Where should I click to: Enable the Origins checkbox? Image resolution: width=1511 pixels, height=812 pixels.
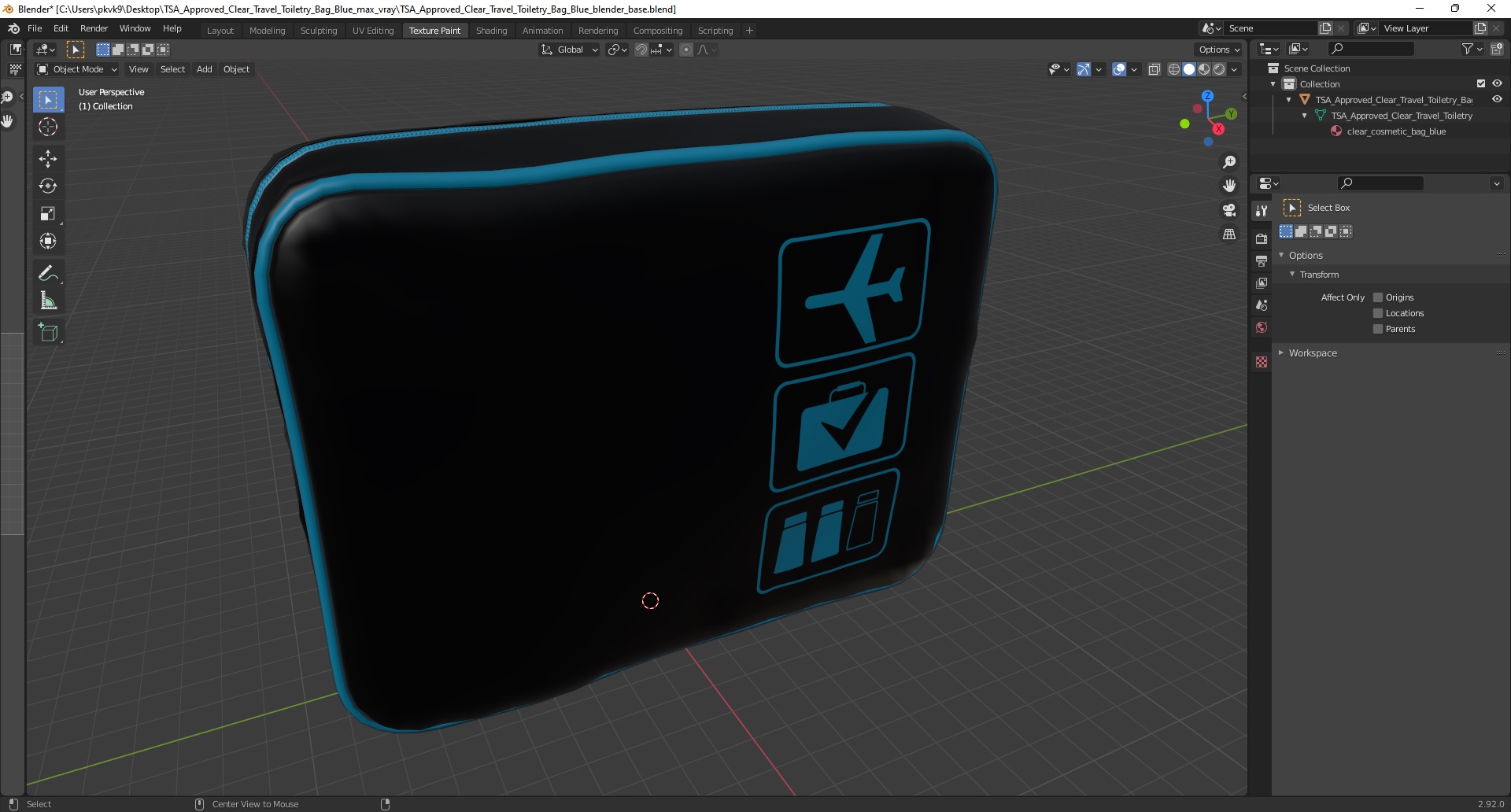[x=1378, y=297]
